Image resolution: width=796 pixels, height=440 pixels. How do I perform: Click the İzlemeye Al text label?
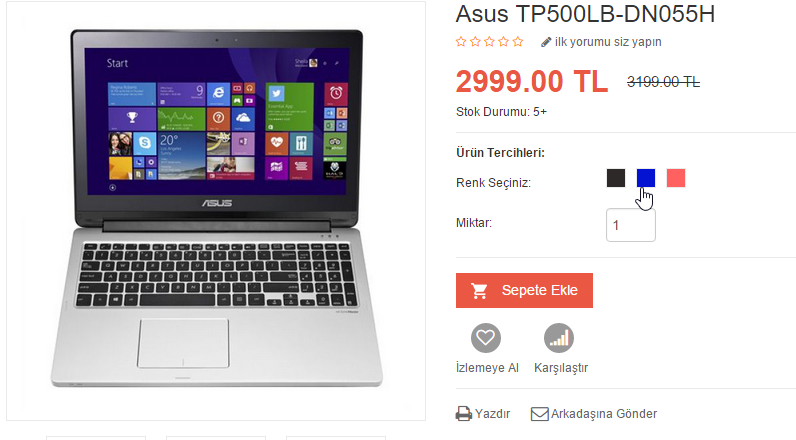(x=487, y=368)
